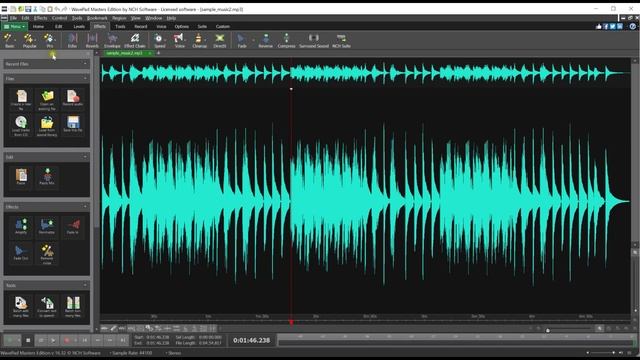Switch to the Levels ribbon tab
Viewport: 640px width, 360px height.
point(79,27)
